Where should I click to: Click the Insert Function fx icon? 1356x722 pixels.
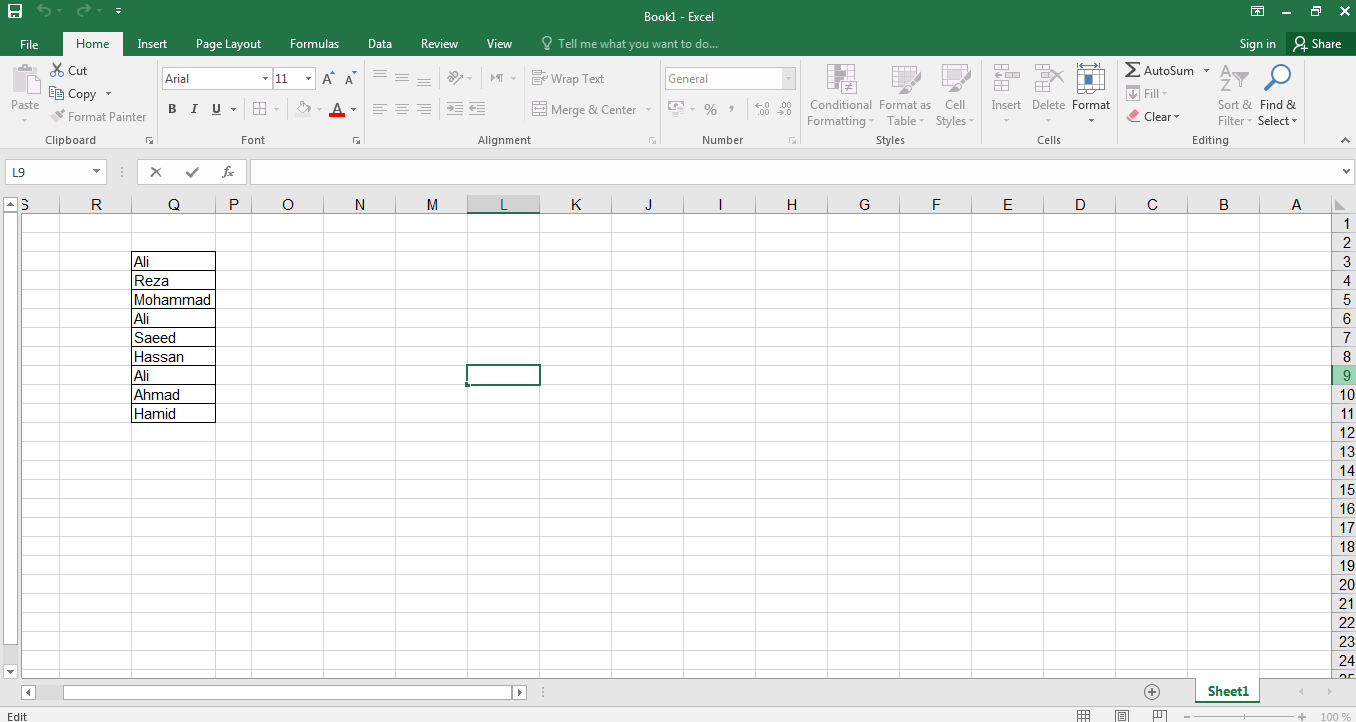(228, 172)
